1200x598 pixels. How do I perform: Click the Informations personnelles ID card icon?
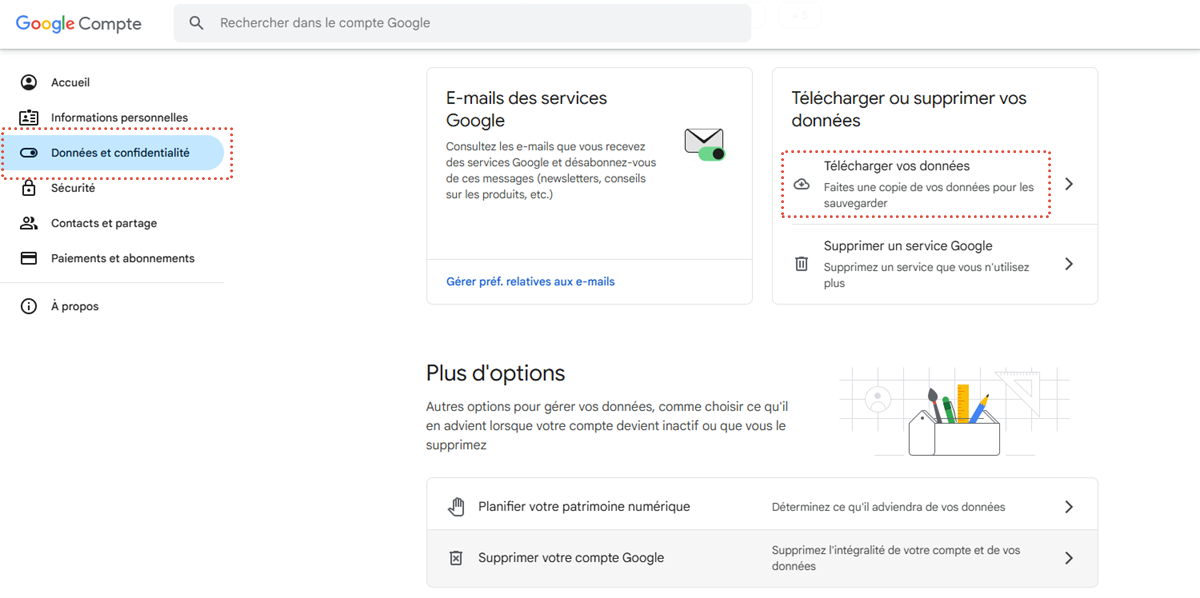pos(29,118)
